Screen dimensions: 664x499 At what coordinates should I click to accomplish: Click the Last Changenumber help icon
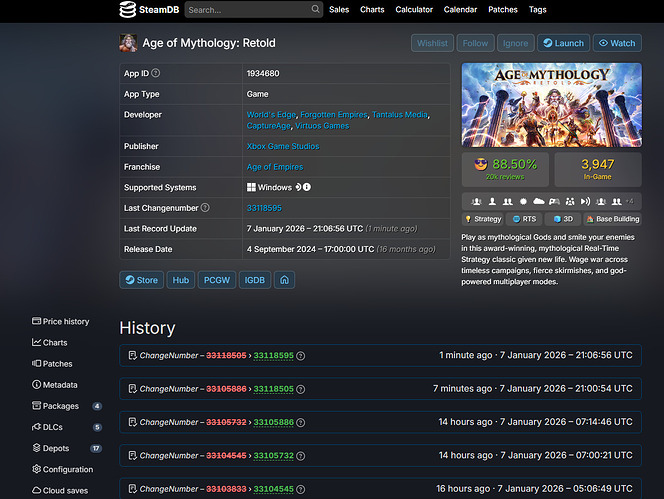pyautogui.click(x=205, y=208)
